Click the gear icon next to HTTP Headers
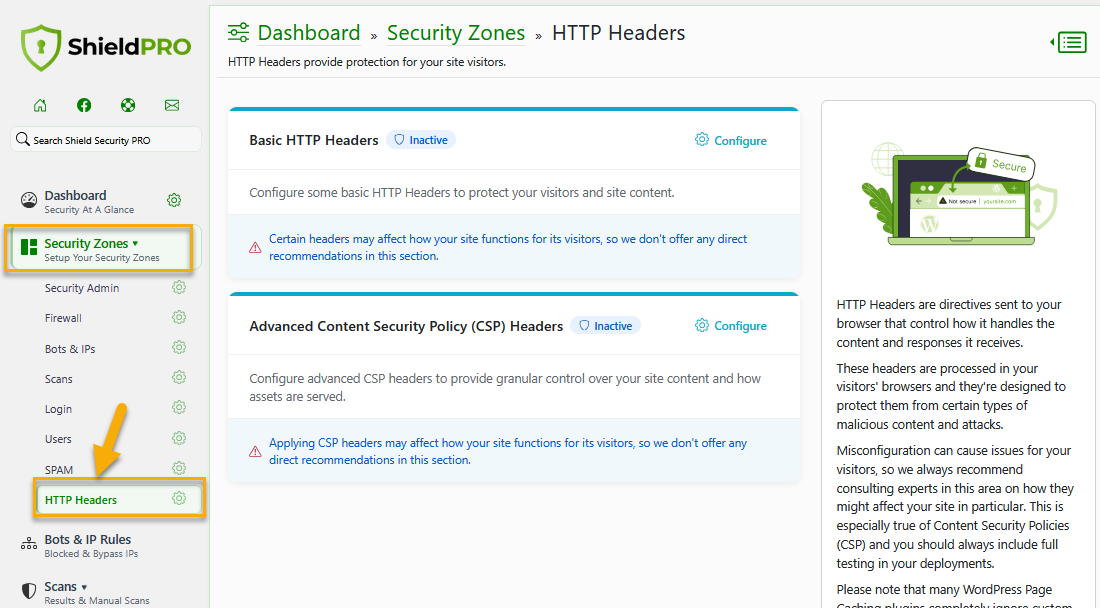1100x608 pixels. coord(179,499)
